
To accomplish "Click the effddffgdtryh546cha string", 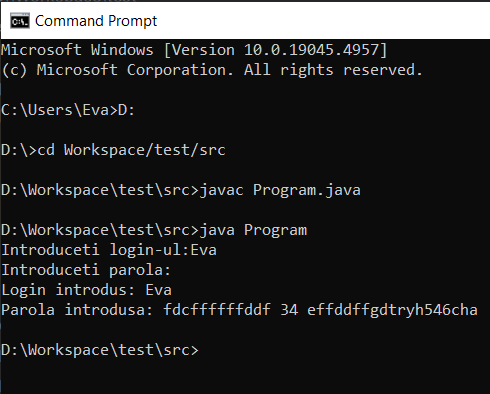I will (392, 310).
